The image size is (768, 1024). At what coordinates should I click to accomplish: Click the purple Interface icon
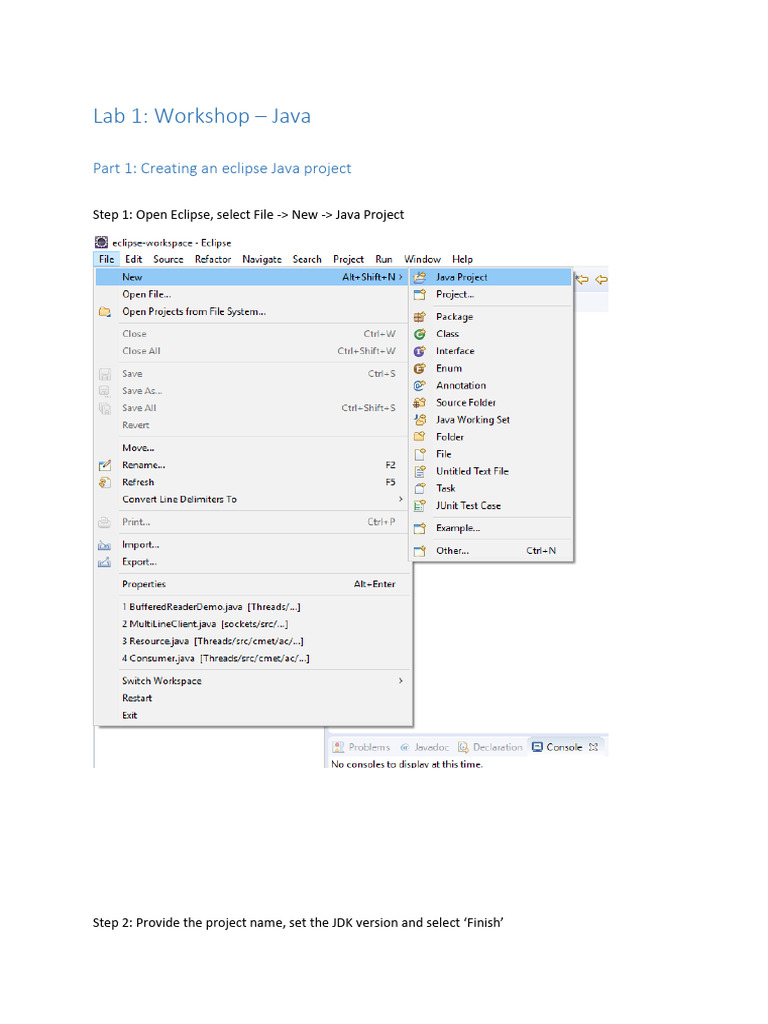click(420, 351)
